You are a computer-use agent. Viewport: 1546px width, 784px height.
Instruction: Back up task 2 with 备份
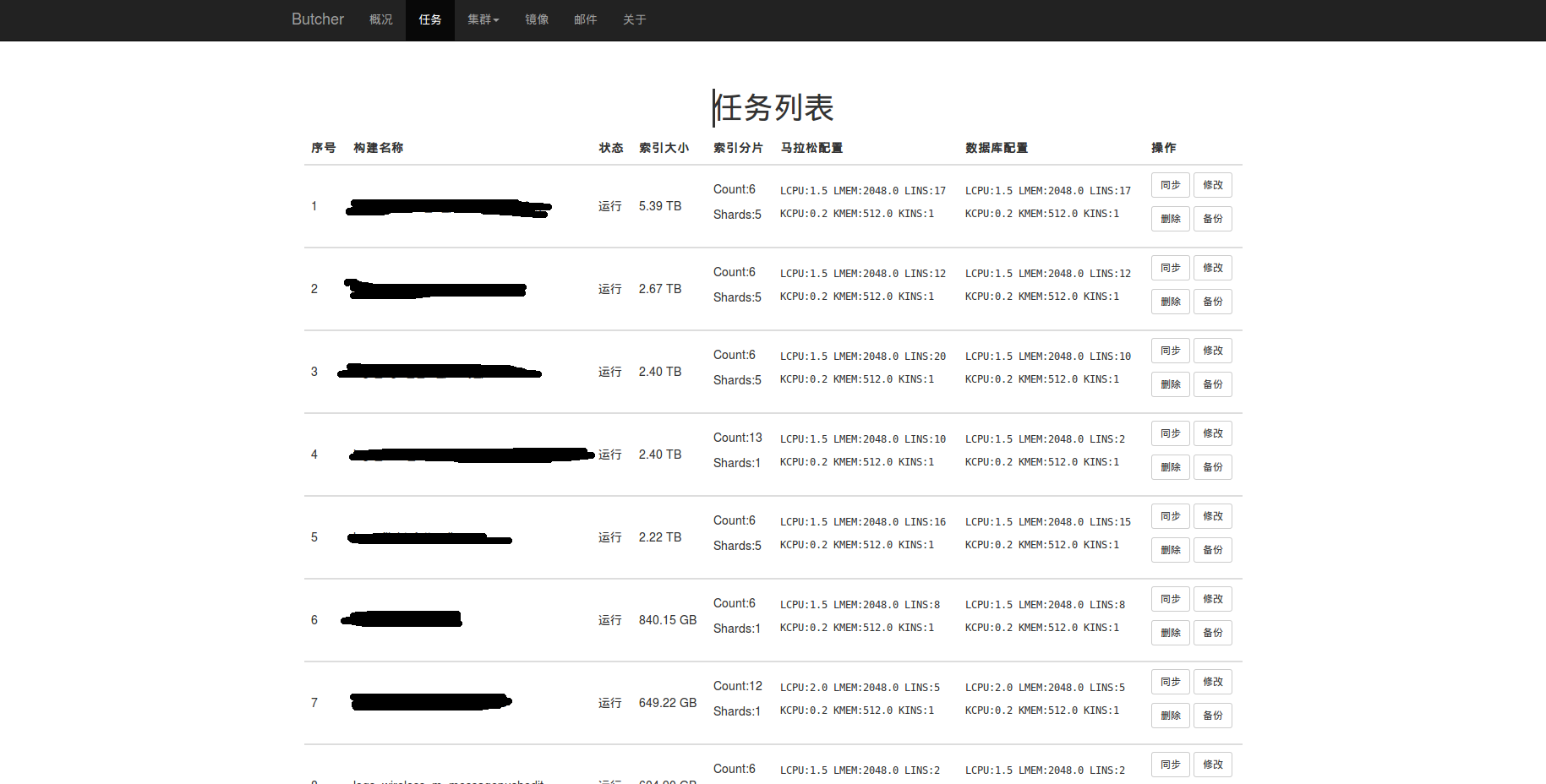[x=1212, y=302]
